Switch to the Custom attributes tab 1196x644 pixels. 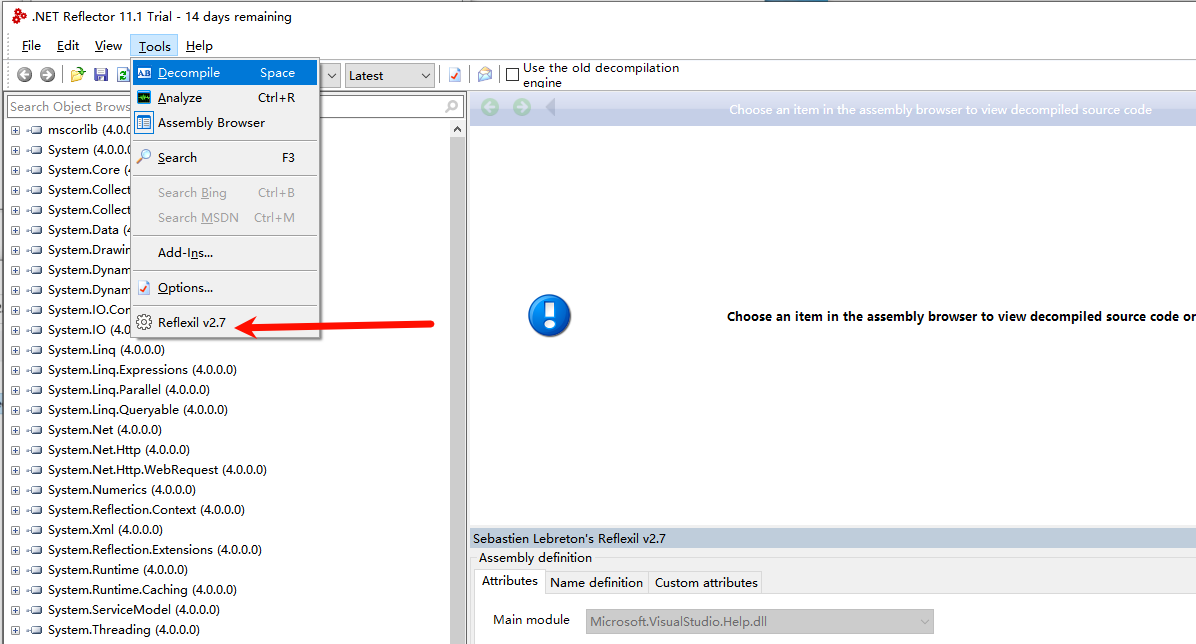pyautogui.click(x=706, y=582)
